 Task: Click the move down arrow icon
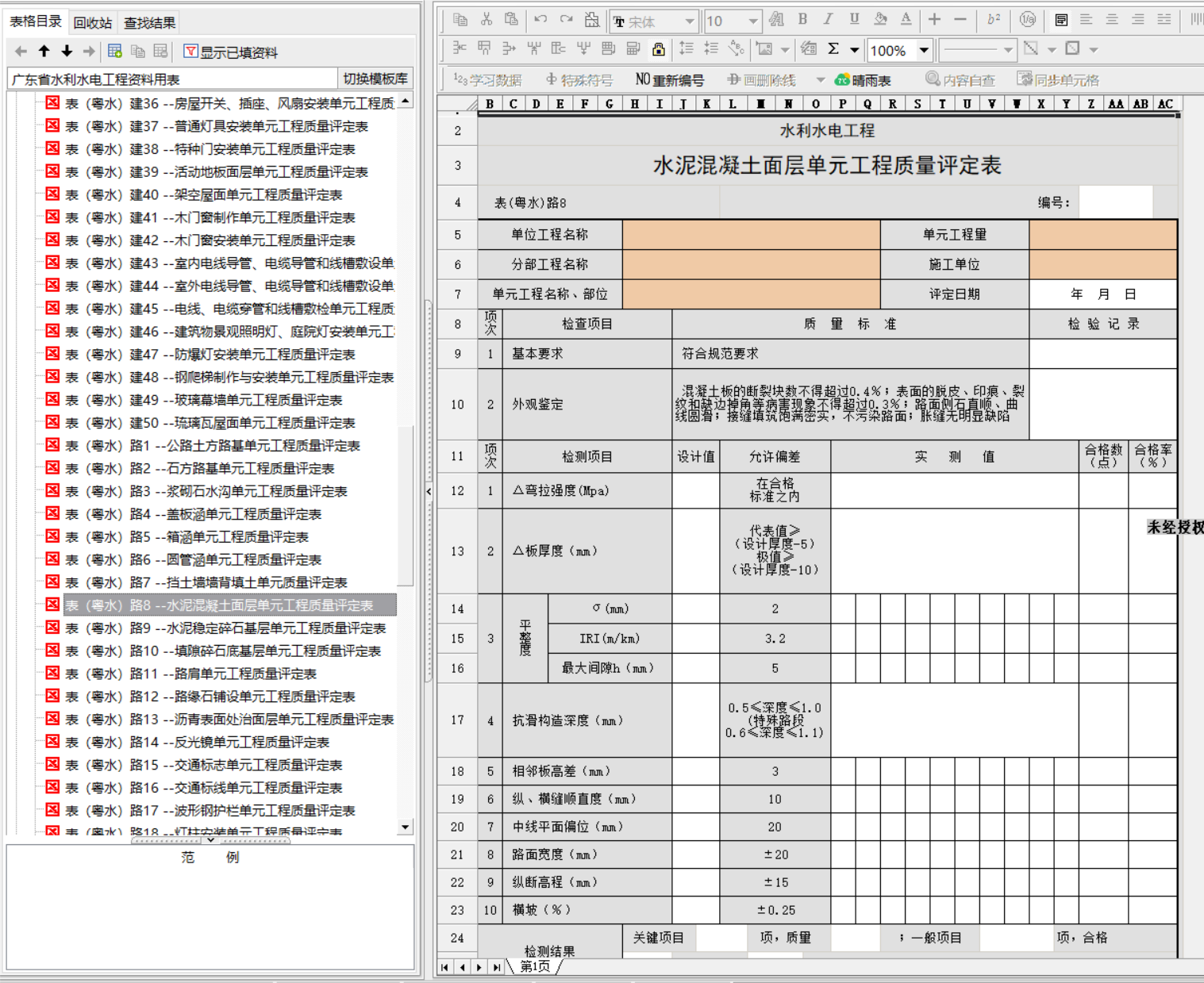67,52
